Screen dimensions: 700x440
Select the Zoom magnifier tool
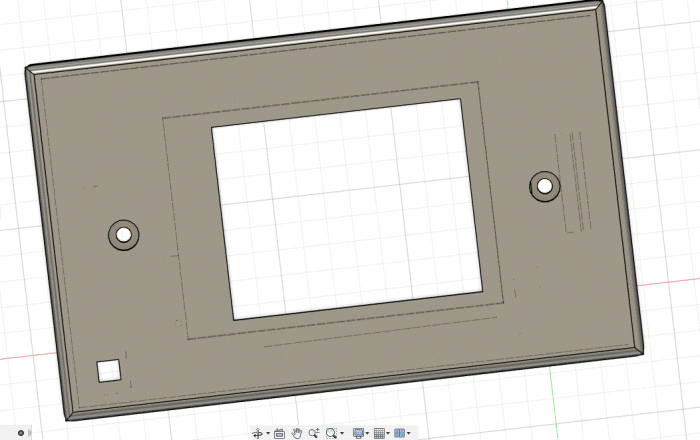pyautogui.click(x=314, y=433)
